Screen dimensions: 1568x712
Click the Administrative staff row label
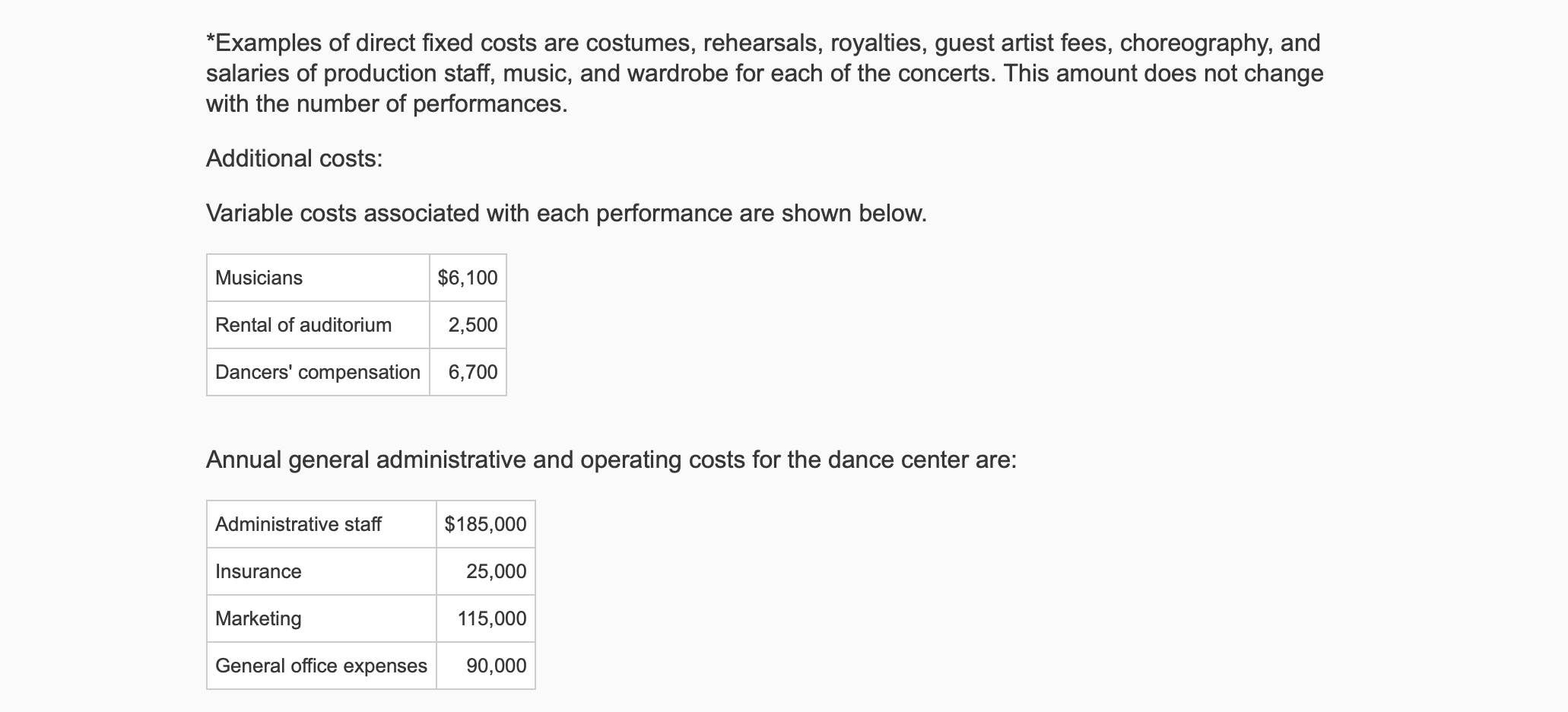click(x=298, y=524)
